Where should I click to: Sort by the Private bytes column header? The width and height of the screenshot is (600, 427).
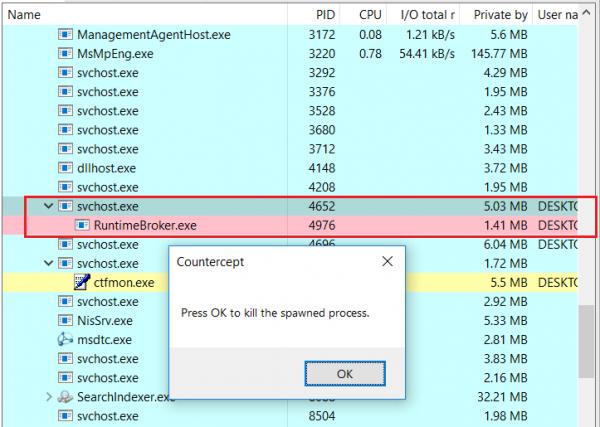point(500,15)
